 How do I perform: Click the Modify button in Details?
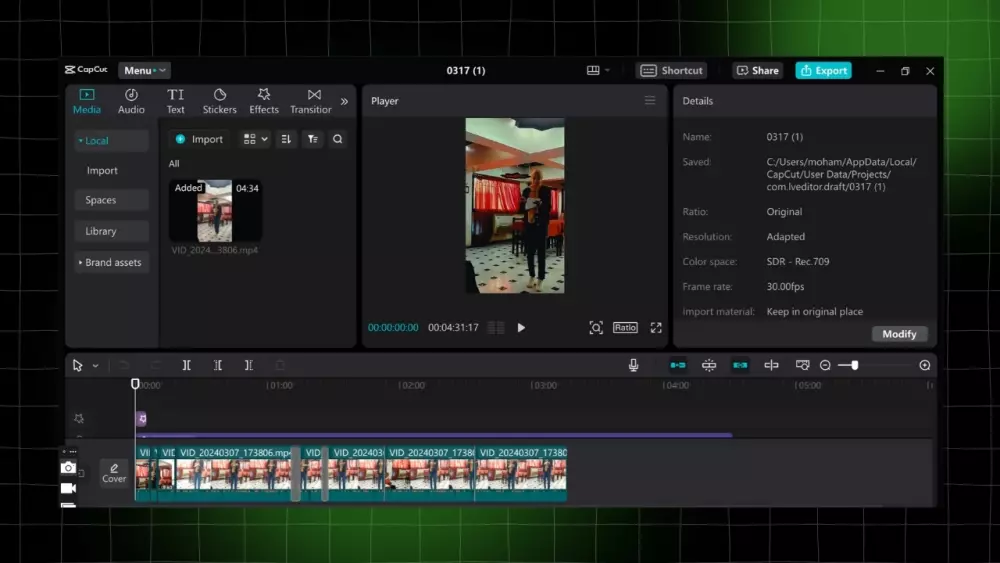898,334
